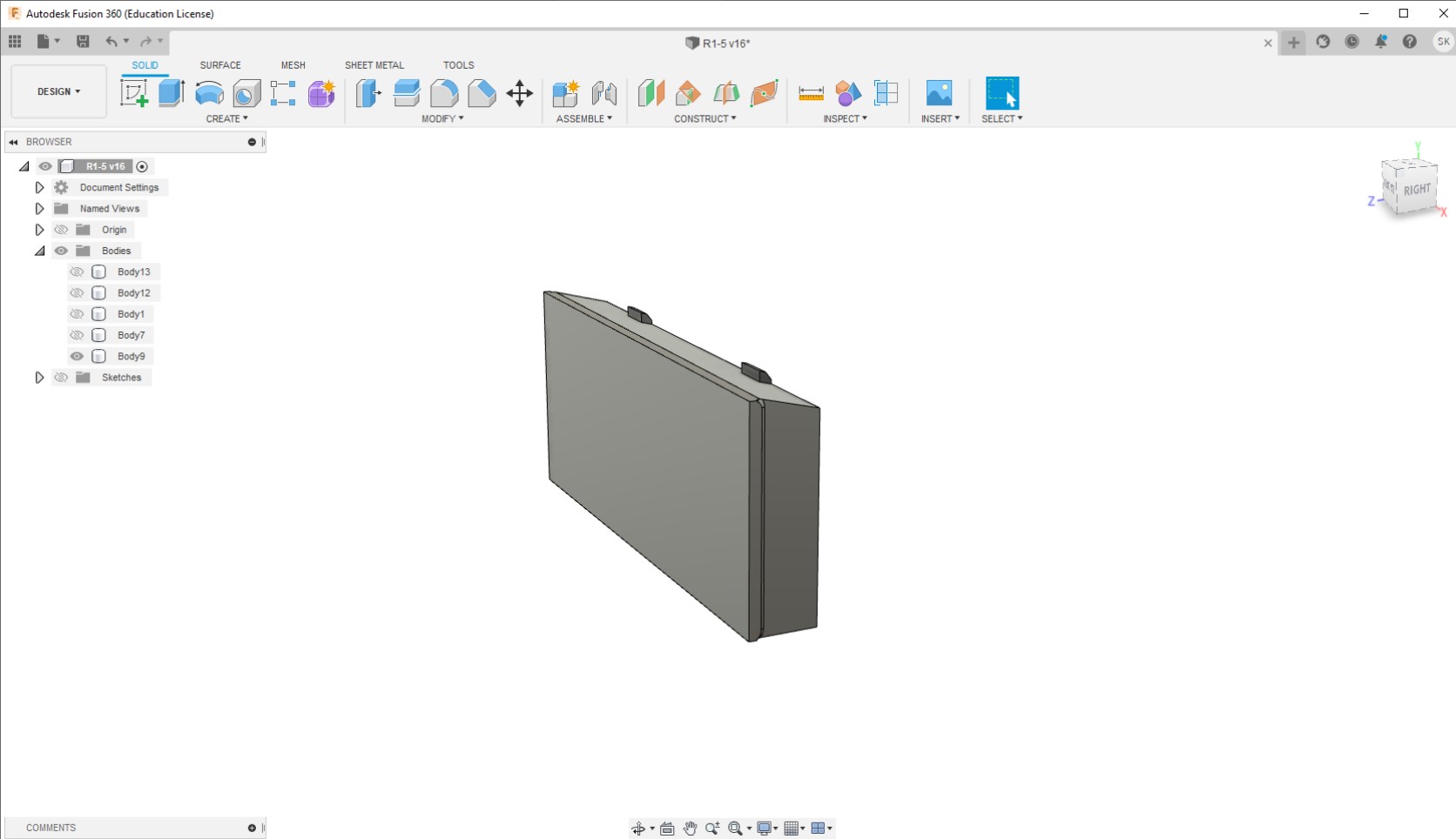Screen dimensions: 1456x839
Task: Click the Insert Decal image icon
Action: pyautogui.click(x=939, y=93)
